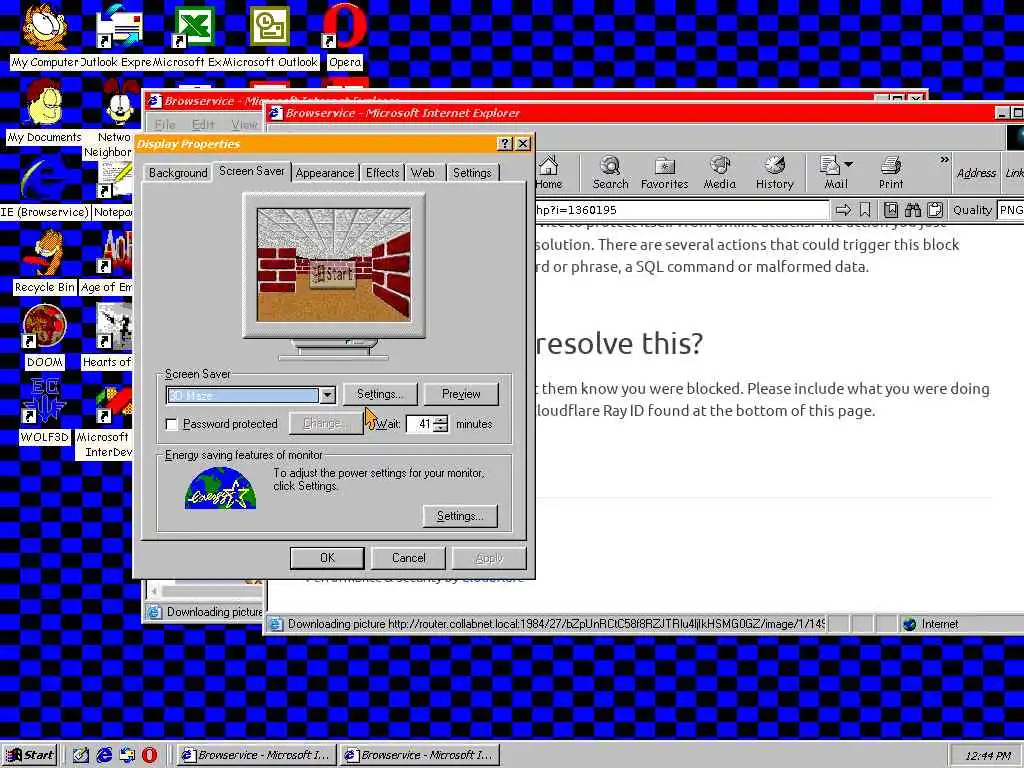The width and height of the screenshot is (1024, 768).
Task: Select the DOOM desktop shortcut
Action: [44, 336]
